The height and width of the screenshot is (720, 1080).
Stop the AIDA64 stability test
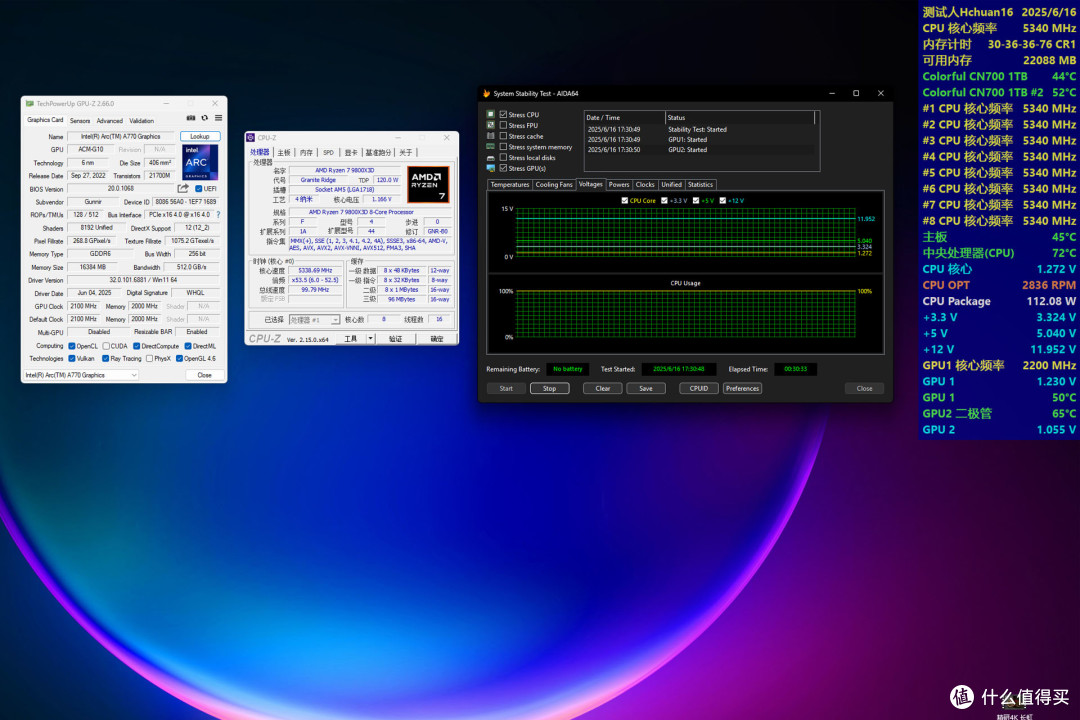click(549, 389)
